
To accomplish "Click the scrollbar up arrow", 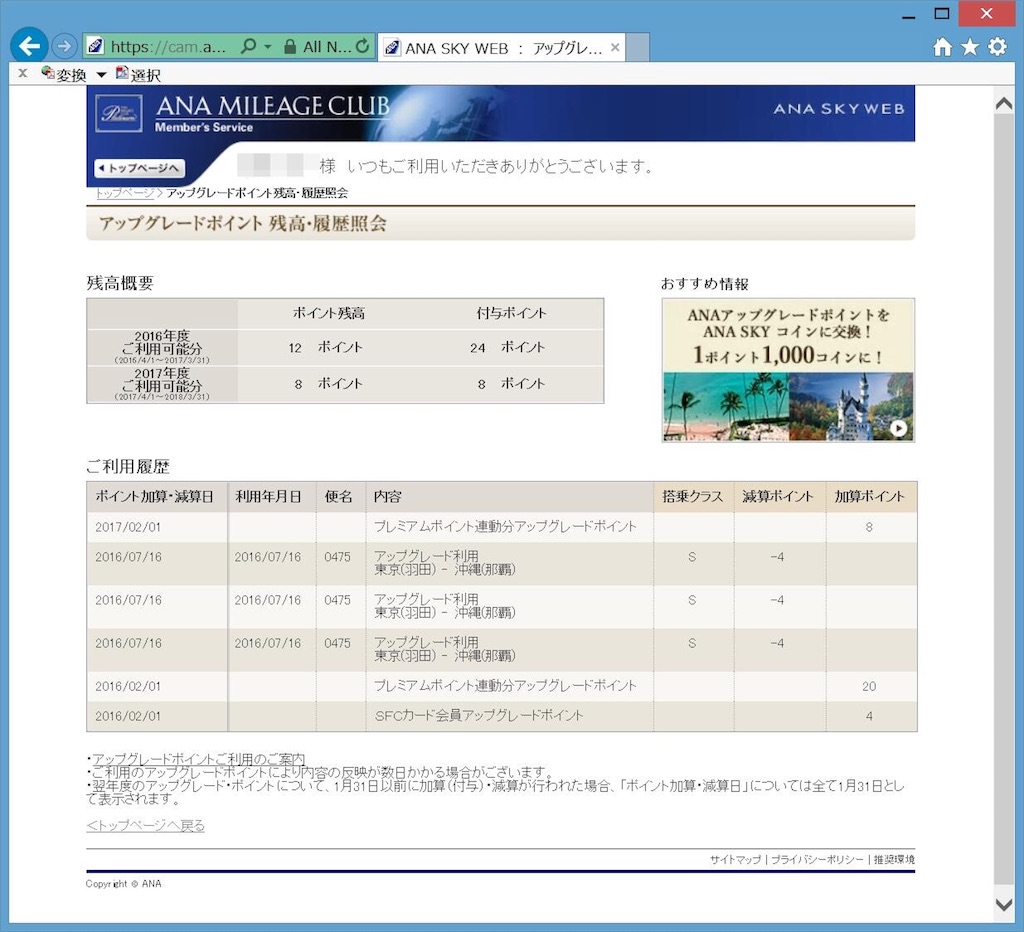I will tap(1004, 103).
